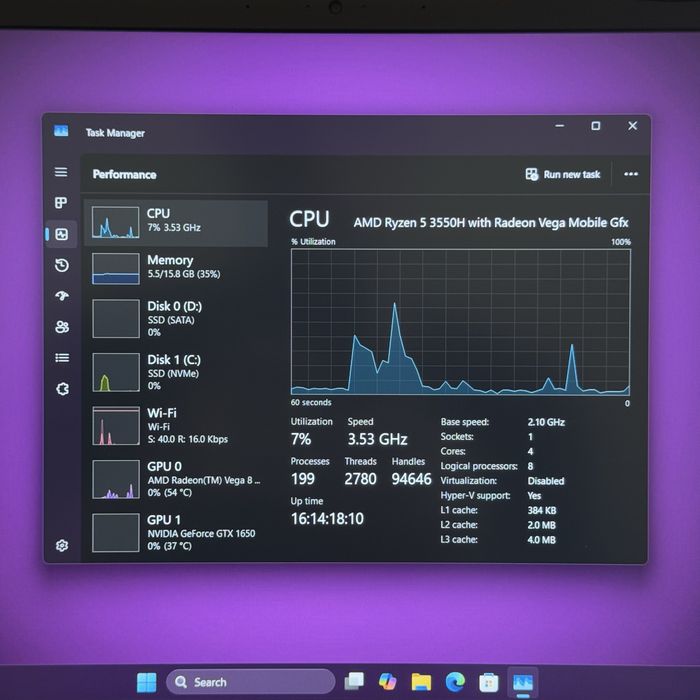
Task: Select the Memory performance entry
Action: (x=176, y=268)
